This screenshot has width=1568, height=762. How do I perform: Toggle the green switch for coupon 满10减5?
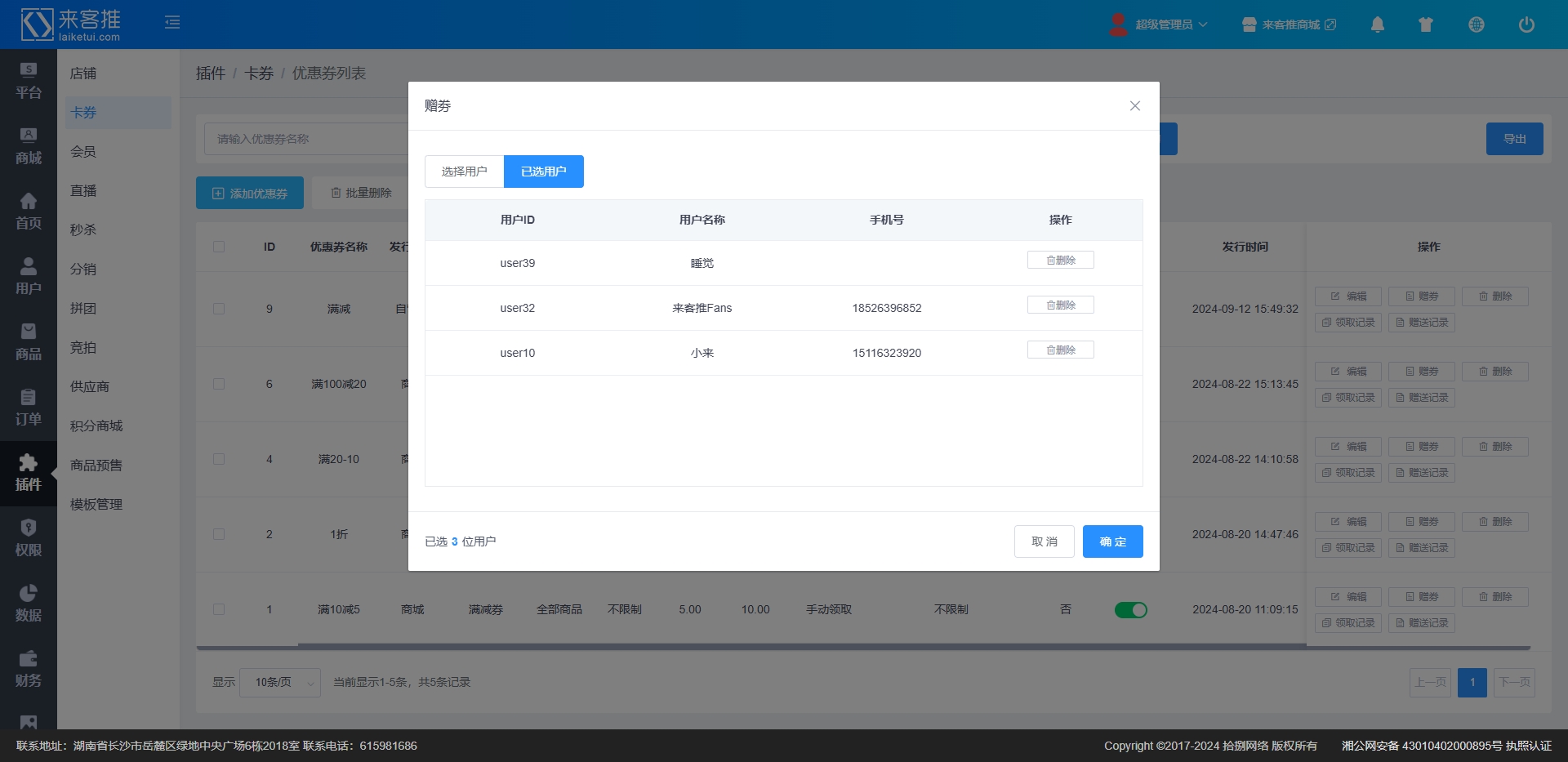click(1130, 610)
